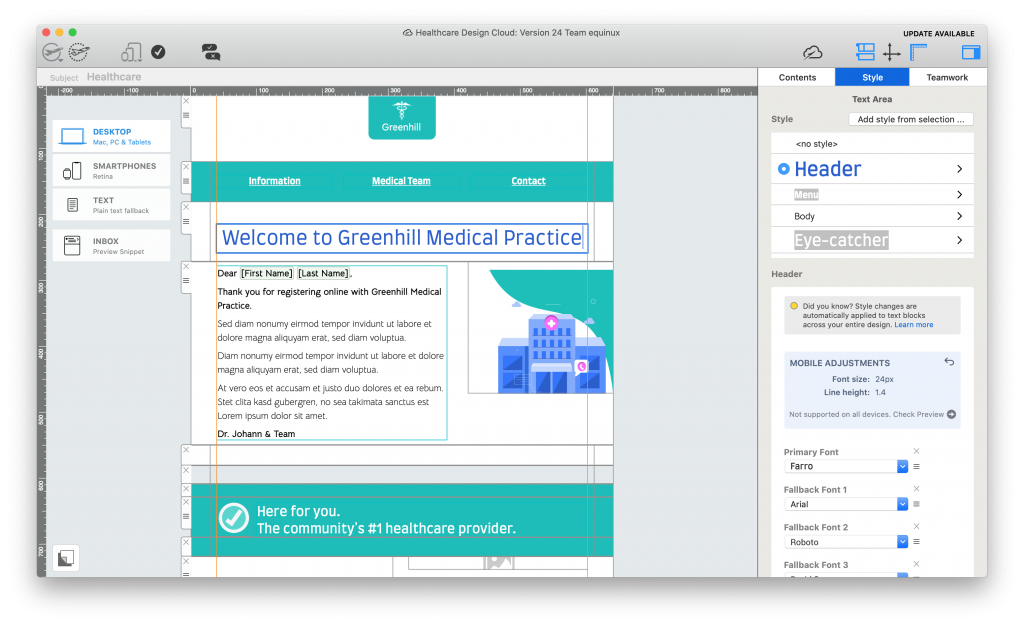Viewport: 1024px width, 626px height.
Task: Click the Contact menu link
Action: (x=528, y=181)
